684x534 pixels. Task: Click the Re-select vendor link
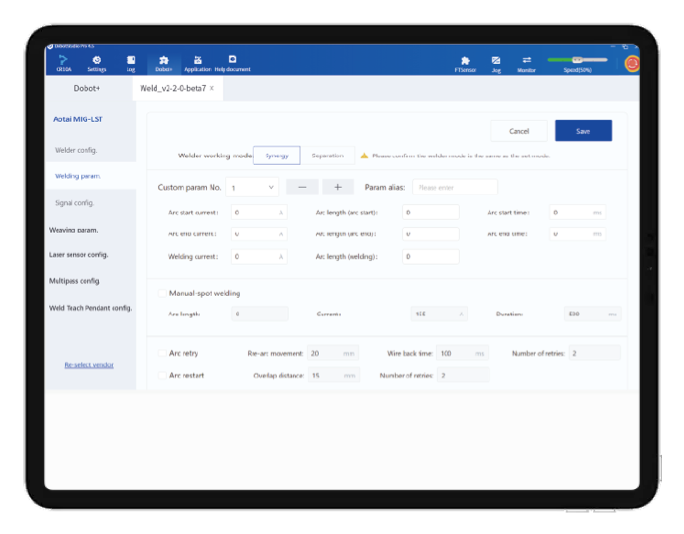click(89, 365)
